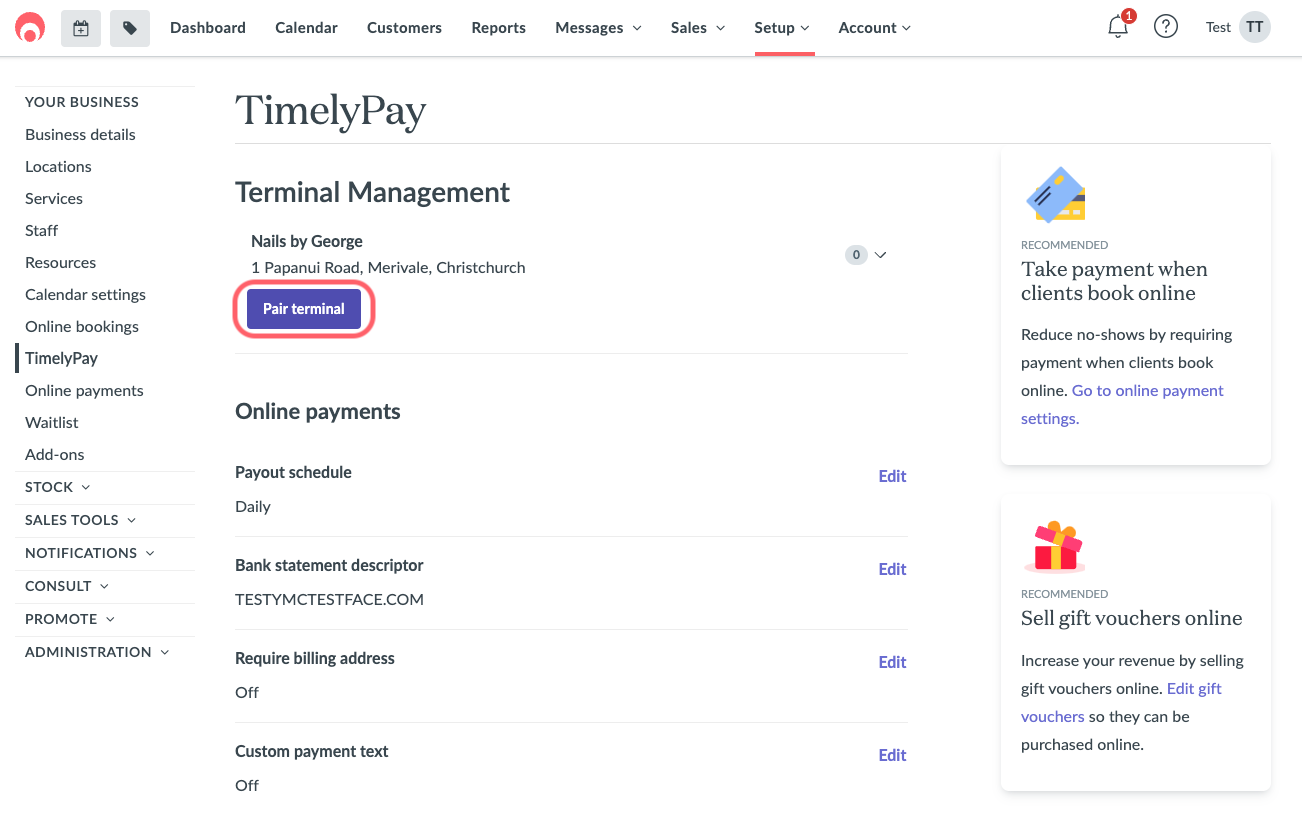The image size is (1302, 813).
Task: Open Calendar settings in sidebar
Action: [x=85, y=294]
